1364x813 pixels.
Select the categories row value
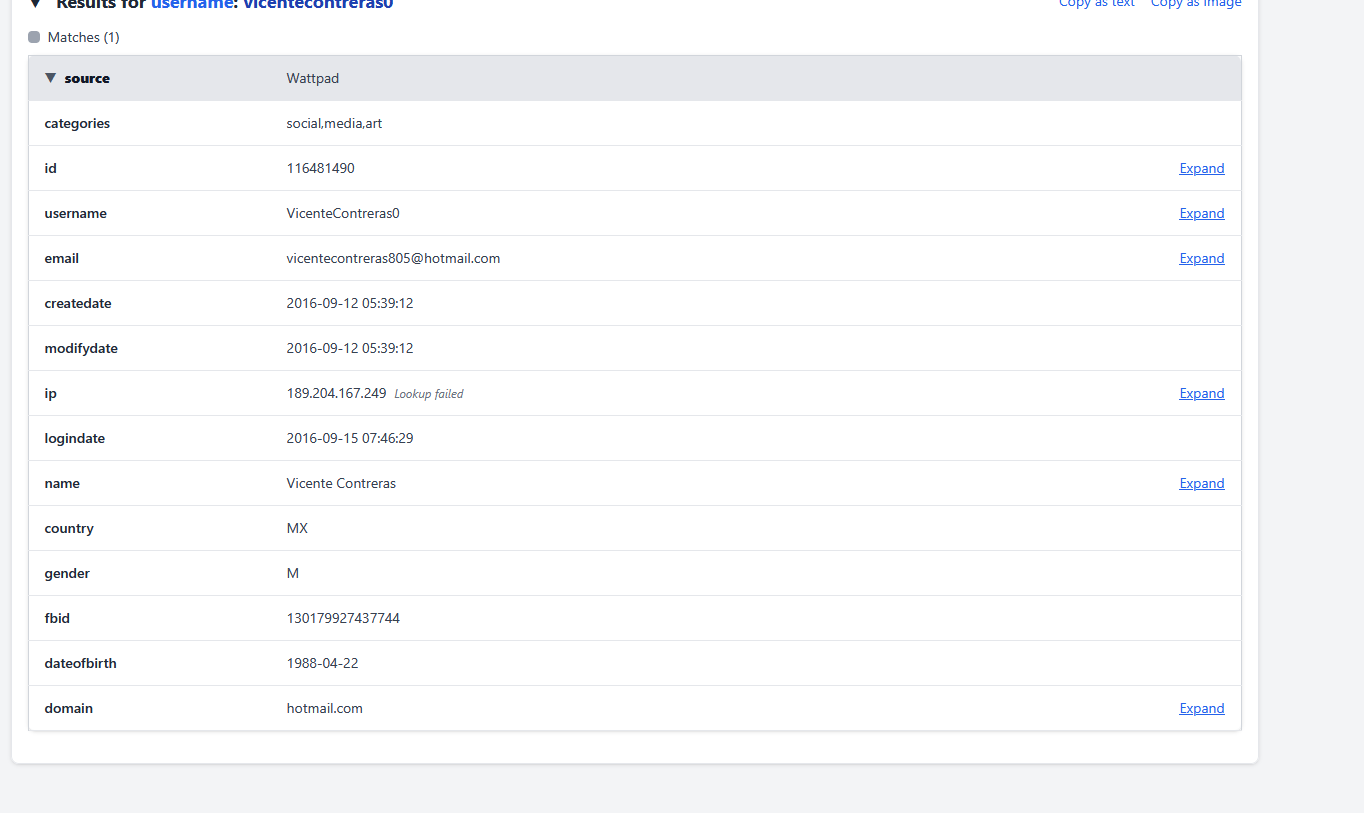[x=334, y=123]
